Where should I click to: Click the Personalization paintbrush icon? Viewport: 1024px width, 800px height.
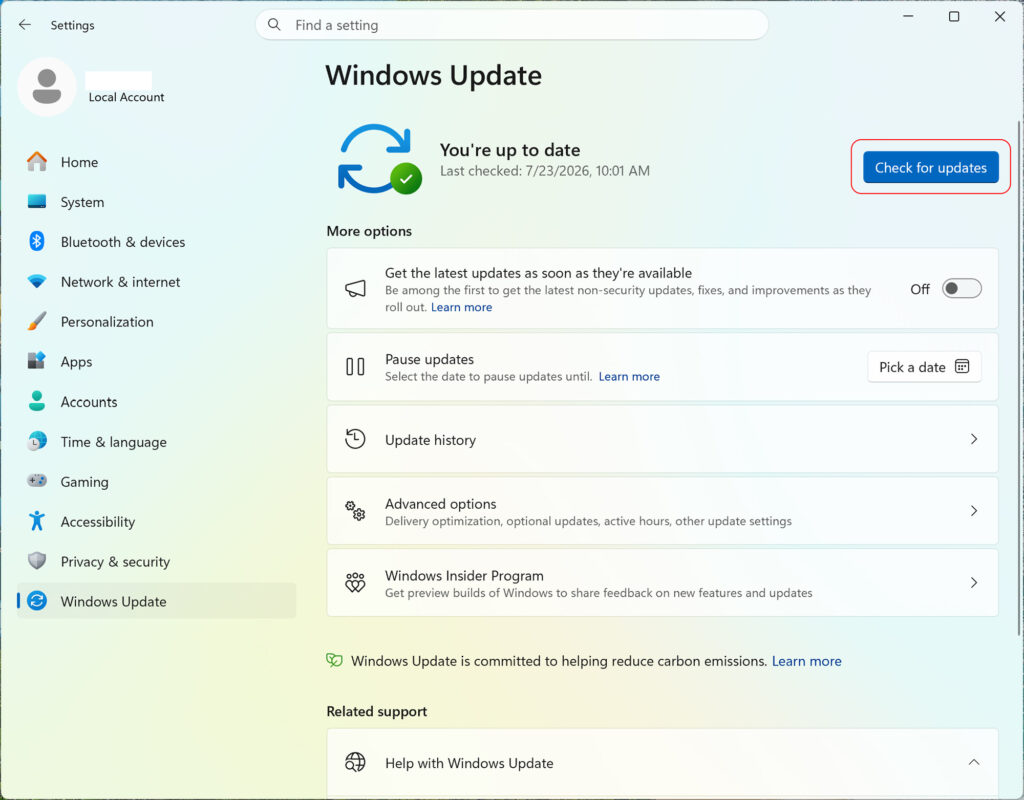37,321
